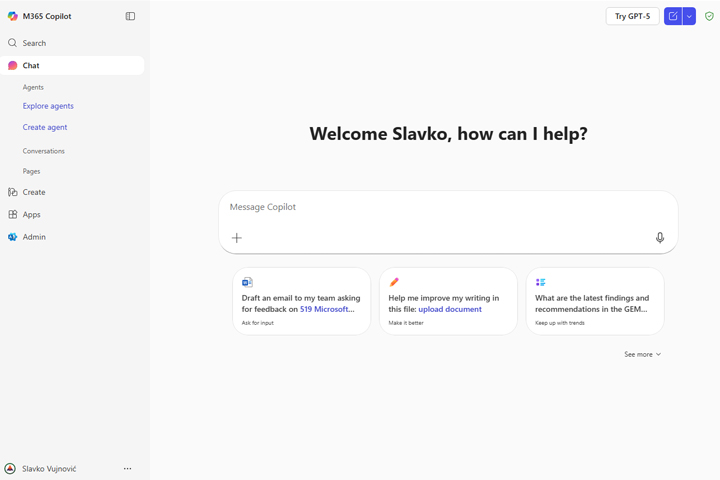
Task: Click the green shield protection icon
Action: (709, 16)
